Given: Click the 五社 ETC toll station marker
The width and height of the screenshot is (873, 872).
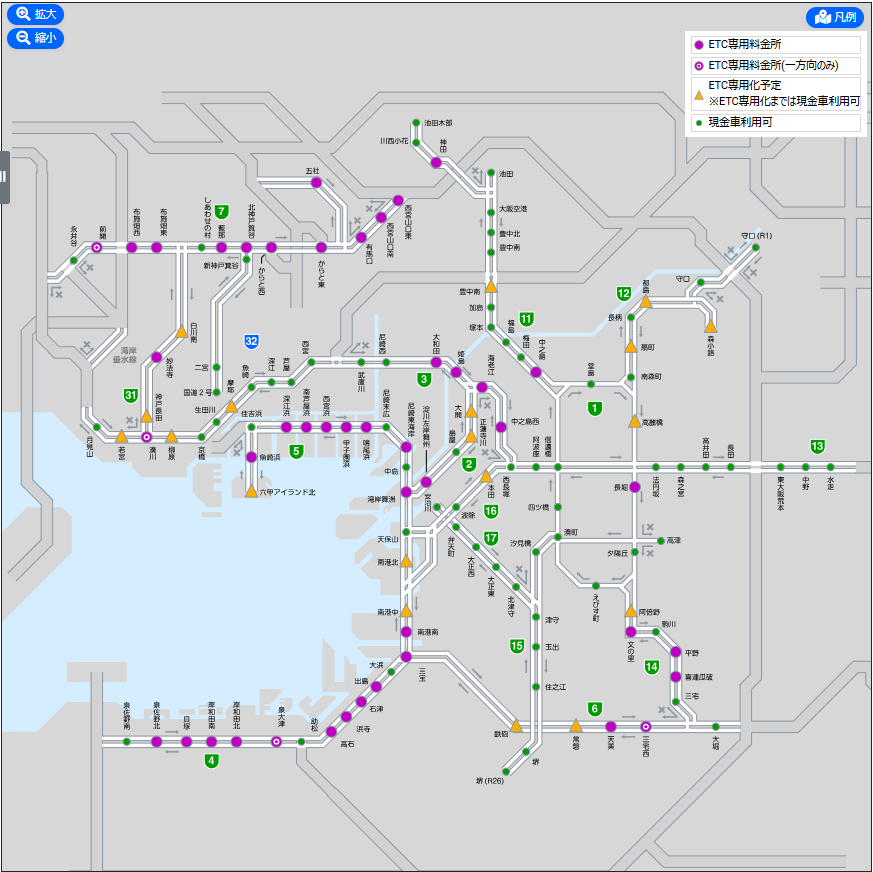Looking at the screenshot, I should 316,183.
